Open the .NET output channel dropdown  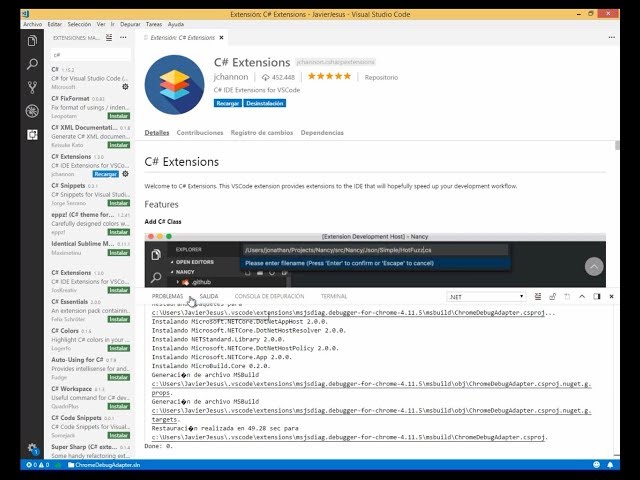pos(486,297)
